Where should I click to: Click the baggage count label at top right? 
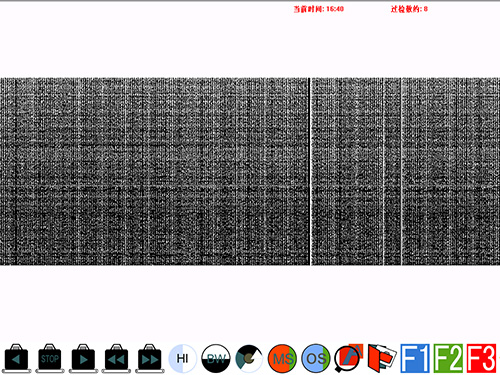click(409, 9)
